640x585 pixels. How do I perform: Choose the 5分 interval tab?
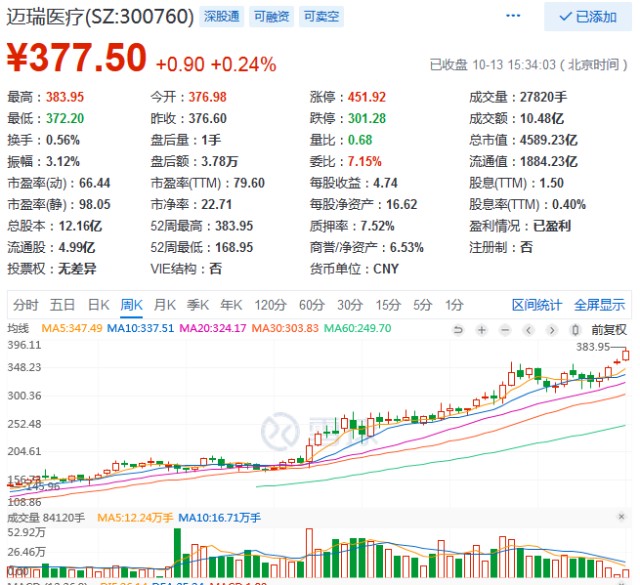[422, 305]
